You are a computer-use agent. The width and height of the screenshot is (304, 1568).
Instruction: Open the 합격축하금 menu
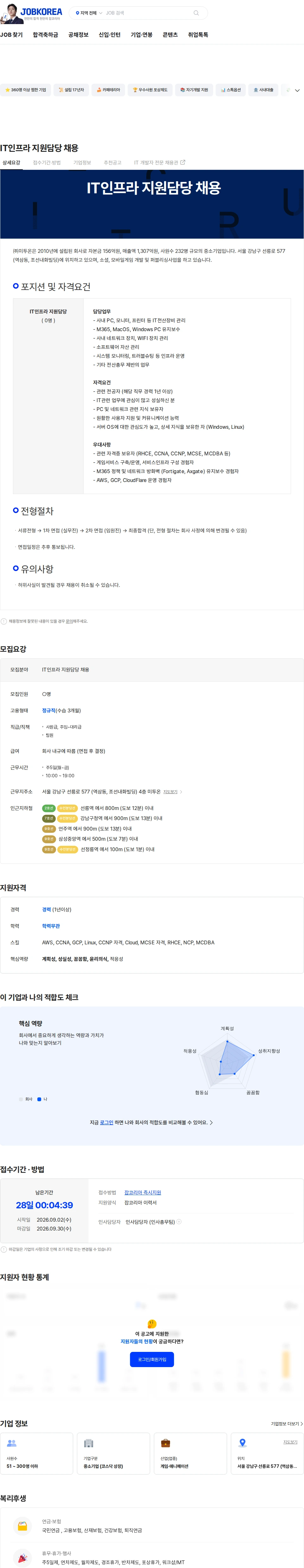click(46, 35)
